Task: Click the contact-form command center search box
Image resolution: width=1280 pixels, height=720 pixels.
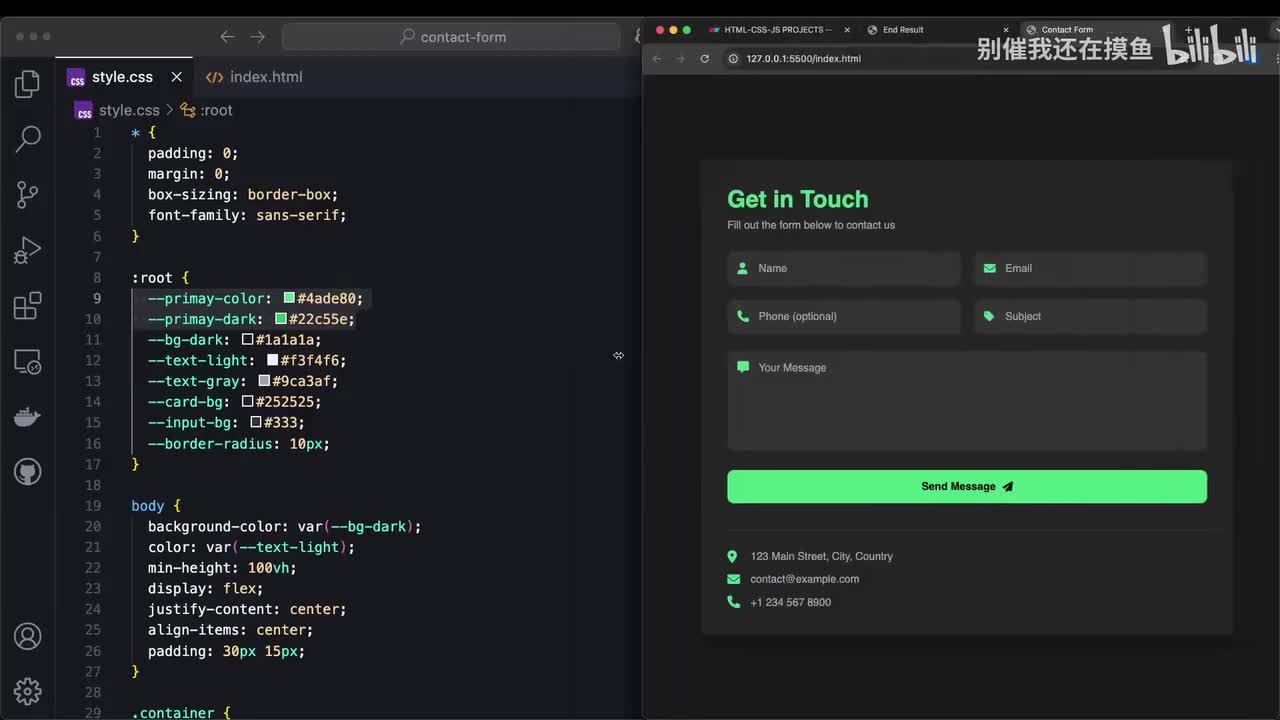Action: pyautogui.click(x=451, y=37)
